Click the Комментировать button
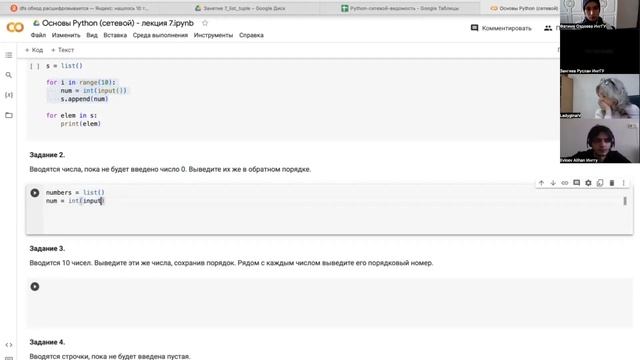 point(501,28)
